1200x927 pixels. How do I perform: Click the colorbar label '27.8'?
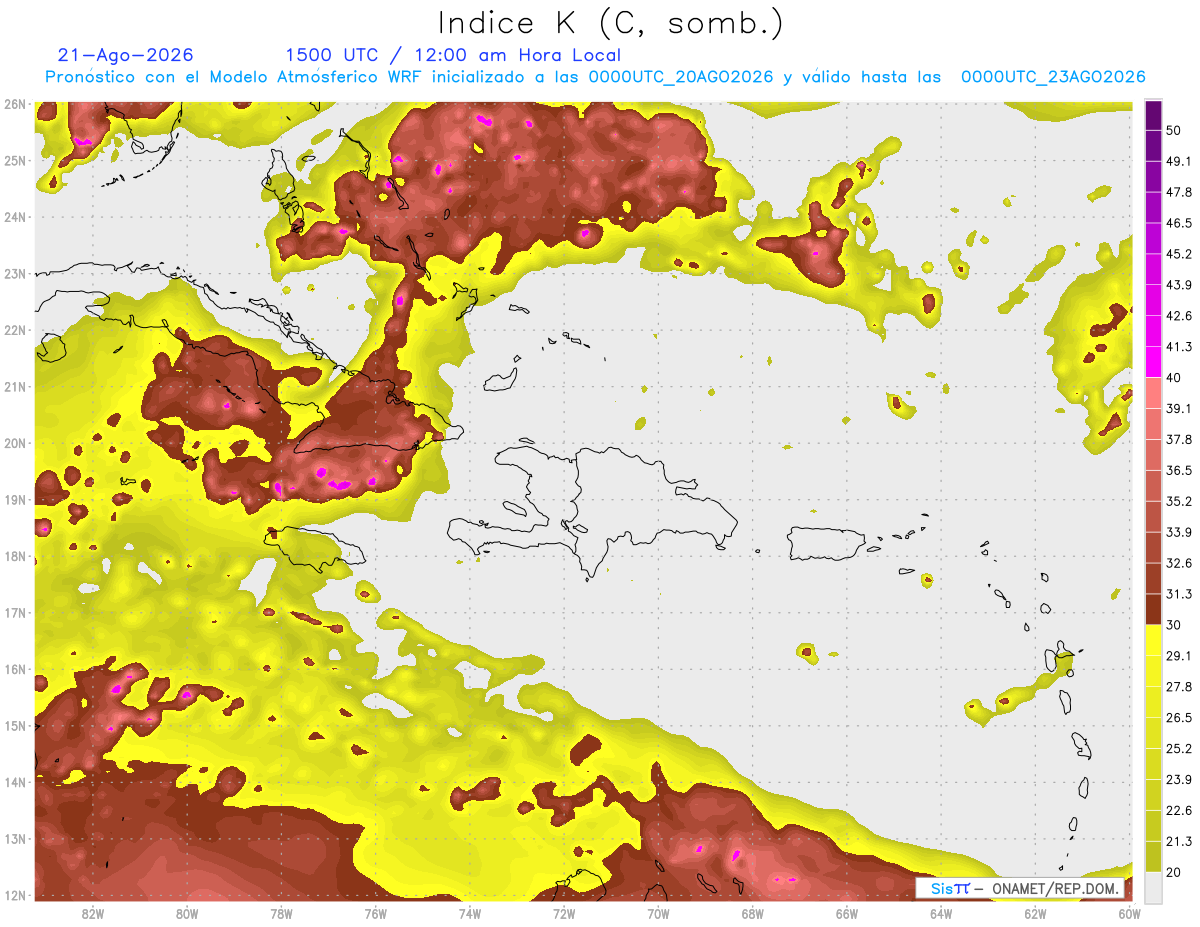tap(1178, 687)
